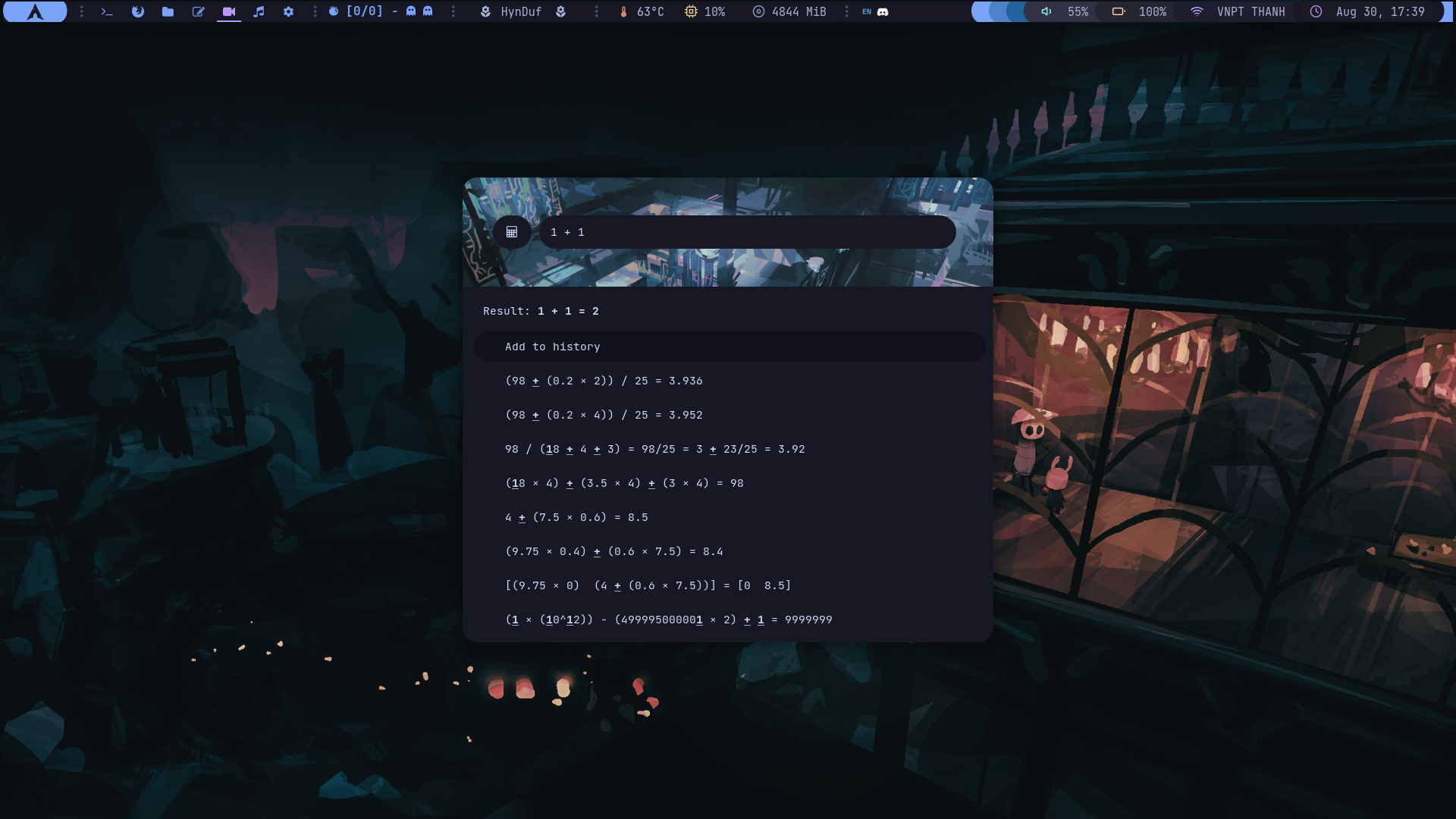Screen dimensions: 1456x819
Task: Click the Discord tray icon
Action: click(x=883, y=11)
